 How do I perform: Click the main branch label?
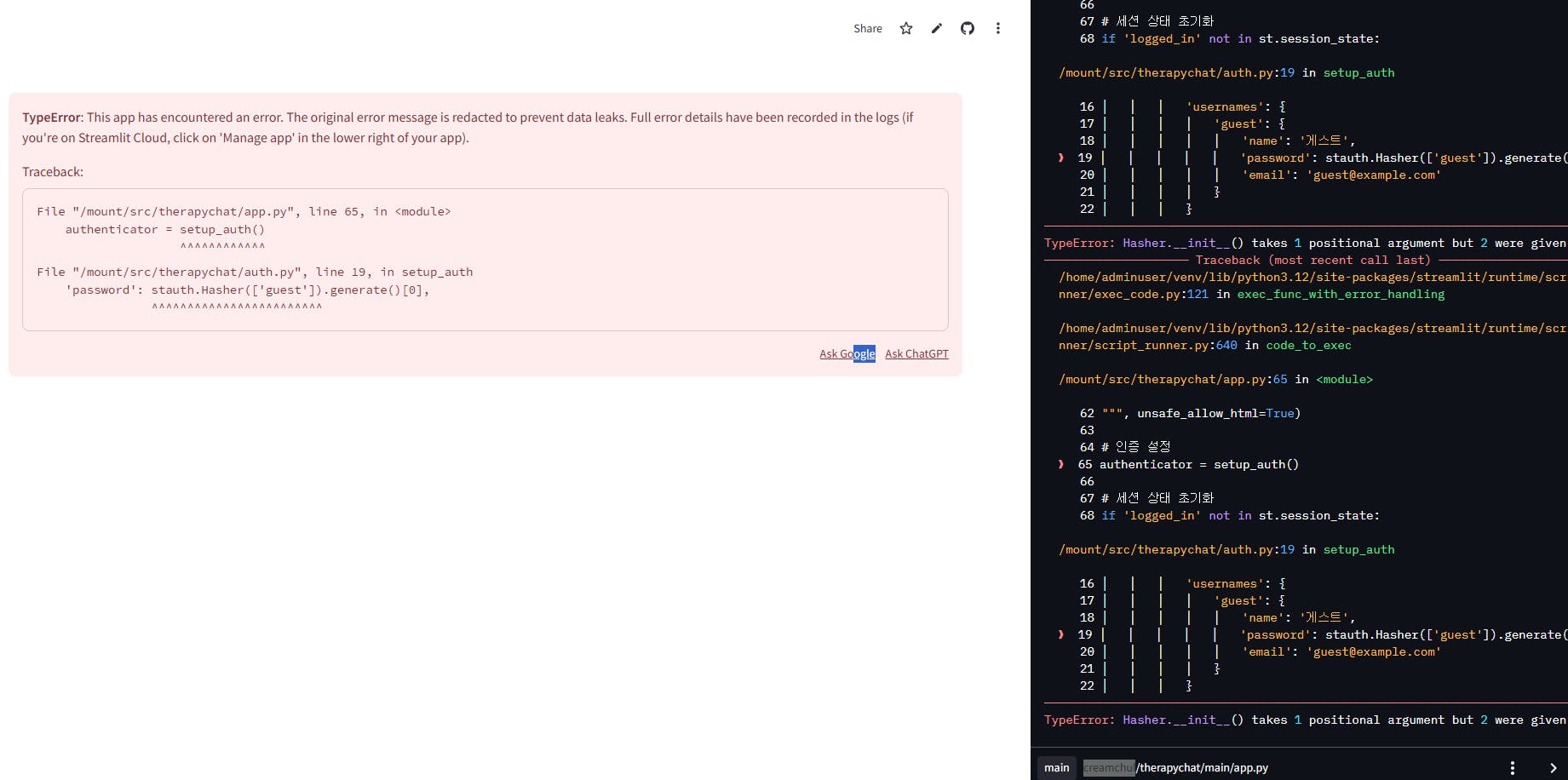click(1057, 767)
